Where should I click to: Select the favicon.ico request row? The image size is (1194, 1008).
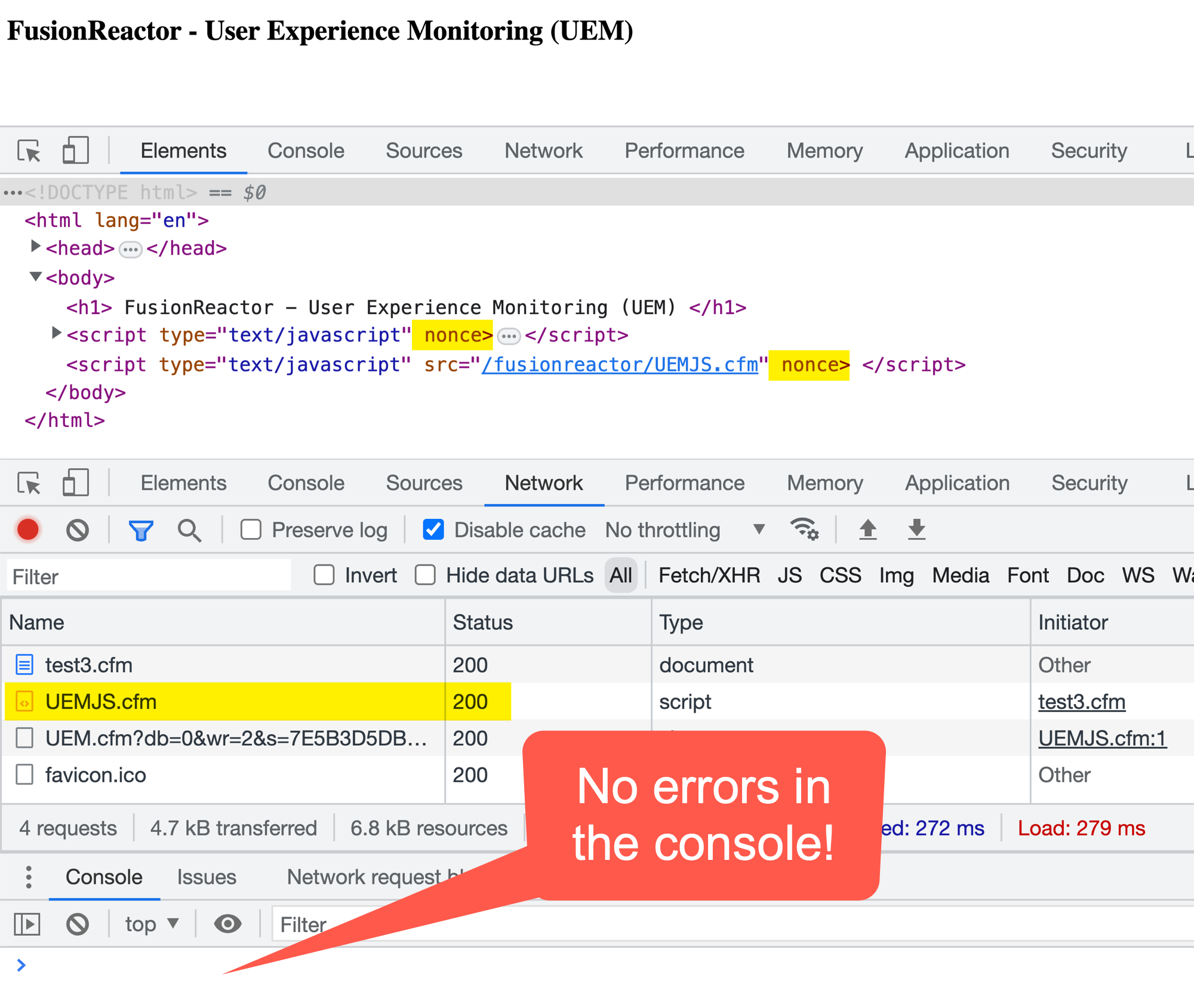[597, 775]
